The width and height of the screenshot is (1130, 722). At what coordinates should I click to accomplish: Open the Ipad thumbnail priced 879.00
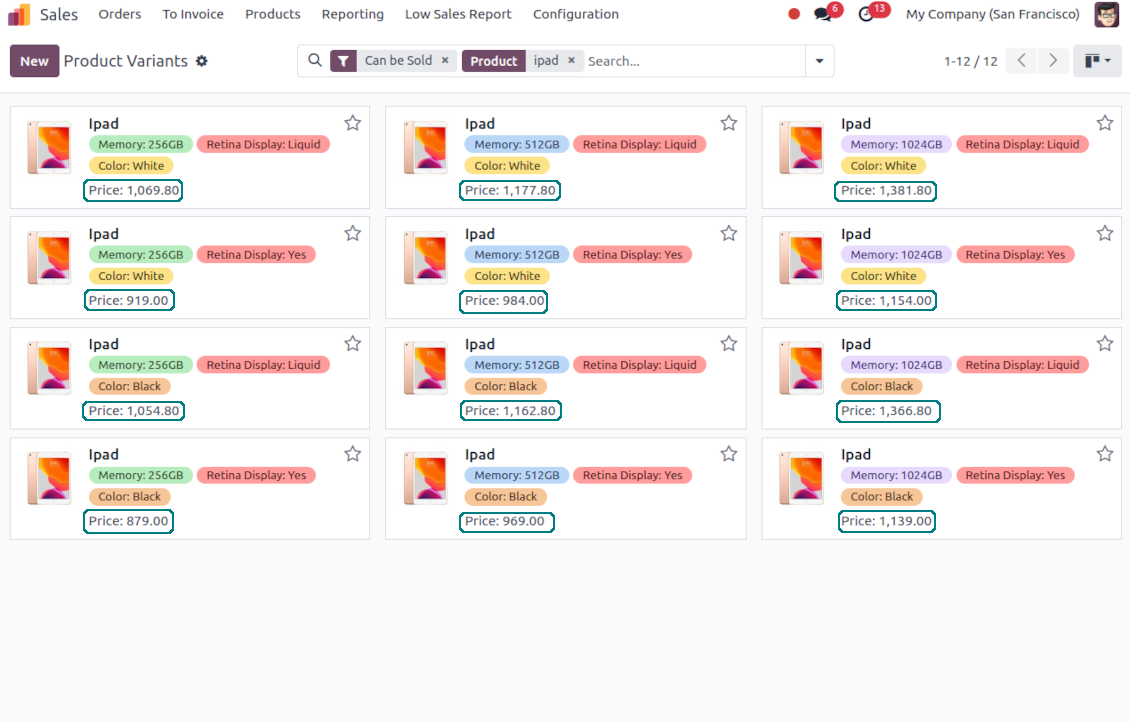coord(49,478)
